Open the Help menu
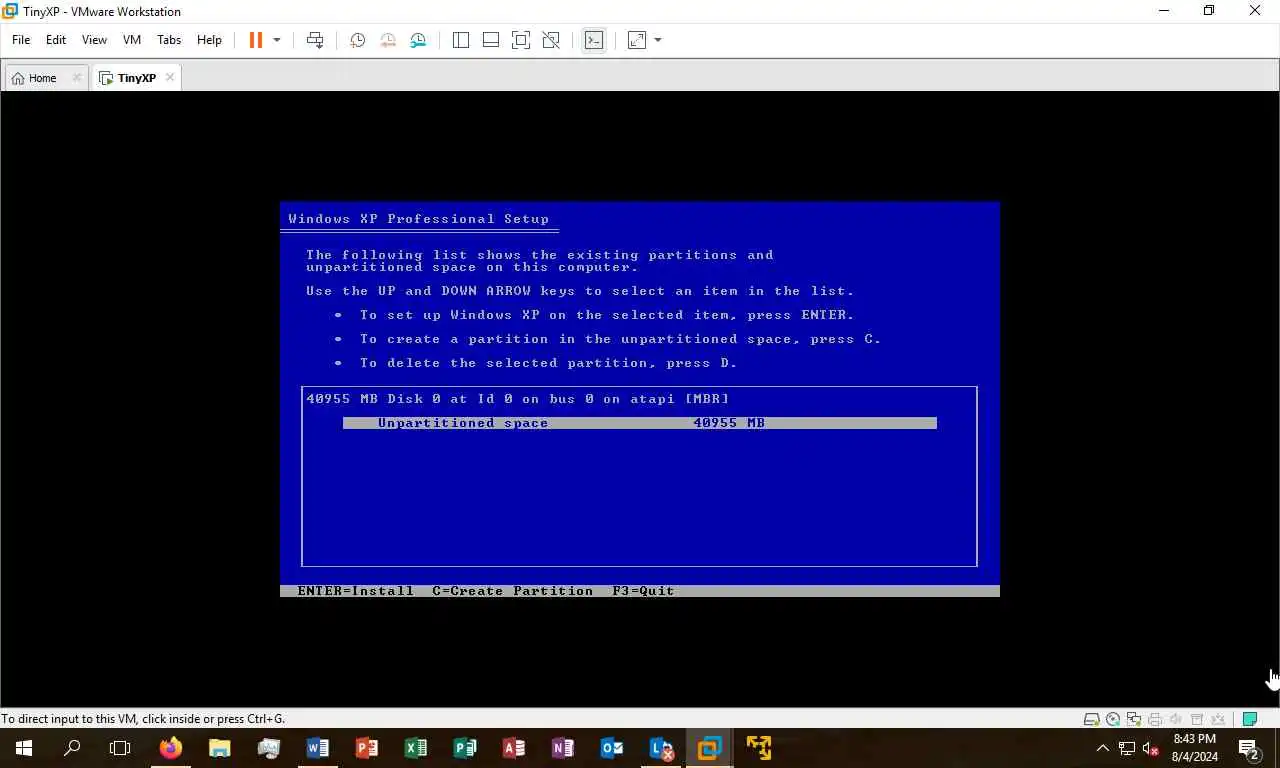The width and height of the screenshot is (1280, 768). click(209, 40)
